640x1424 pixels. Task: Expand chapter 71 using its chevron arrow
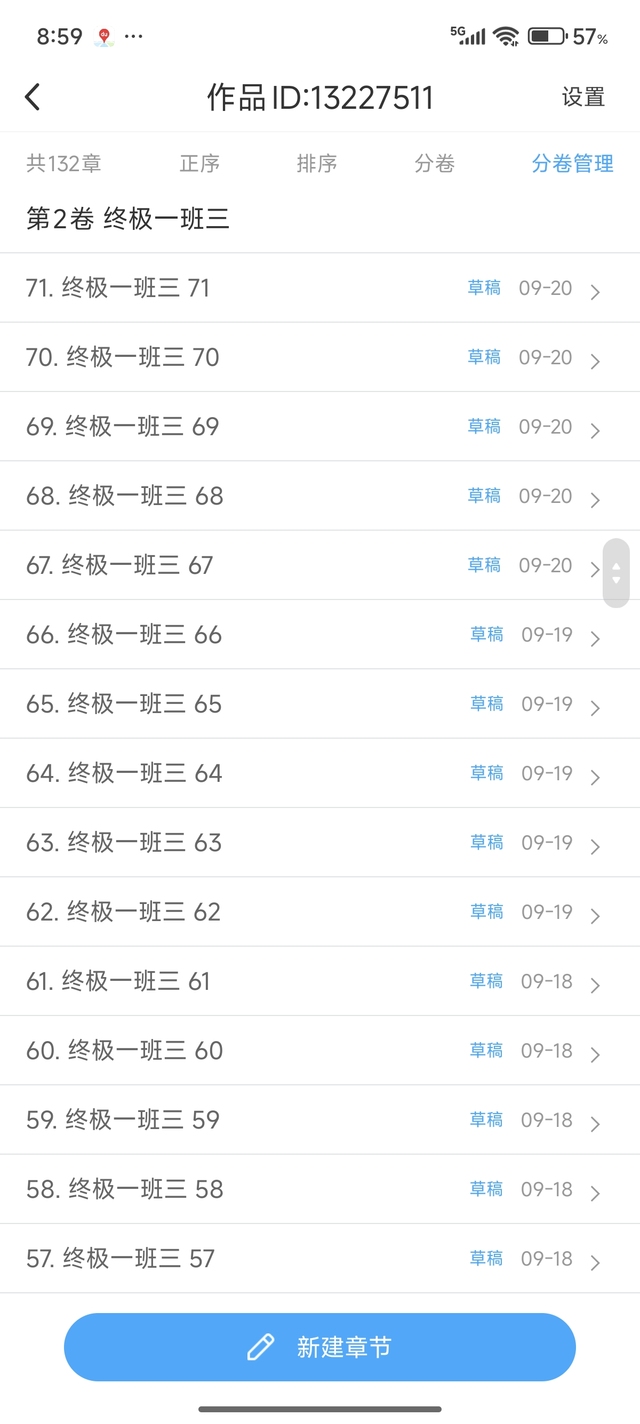click(595, 292)
